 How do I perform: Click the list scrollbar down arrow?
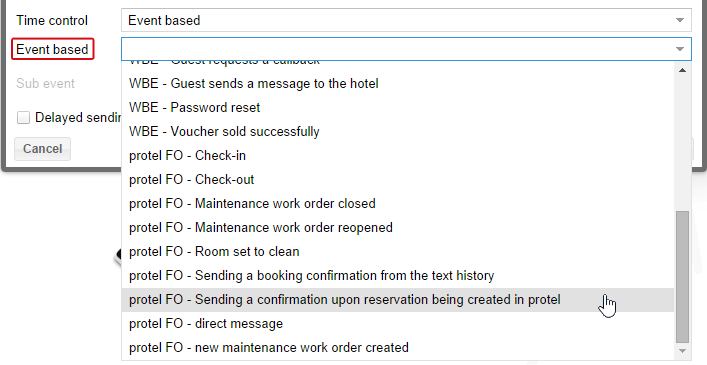tap(682, 351)
